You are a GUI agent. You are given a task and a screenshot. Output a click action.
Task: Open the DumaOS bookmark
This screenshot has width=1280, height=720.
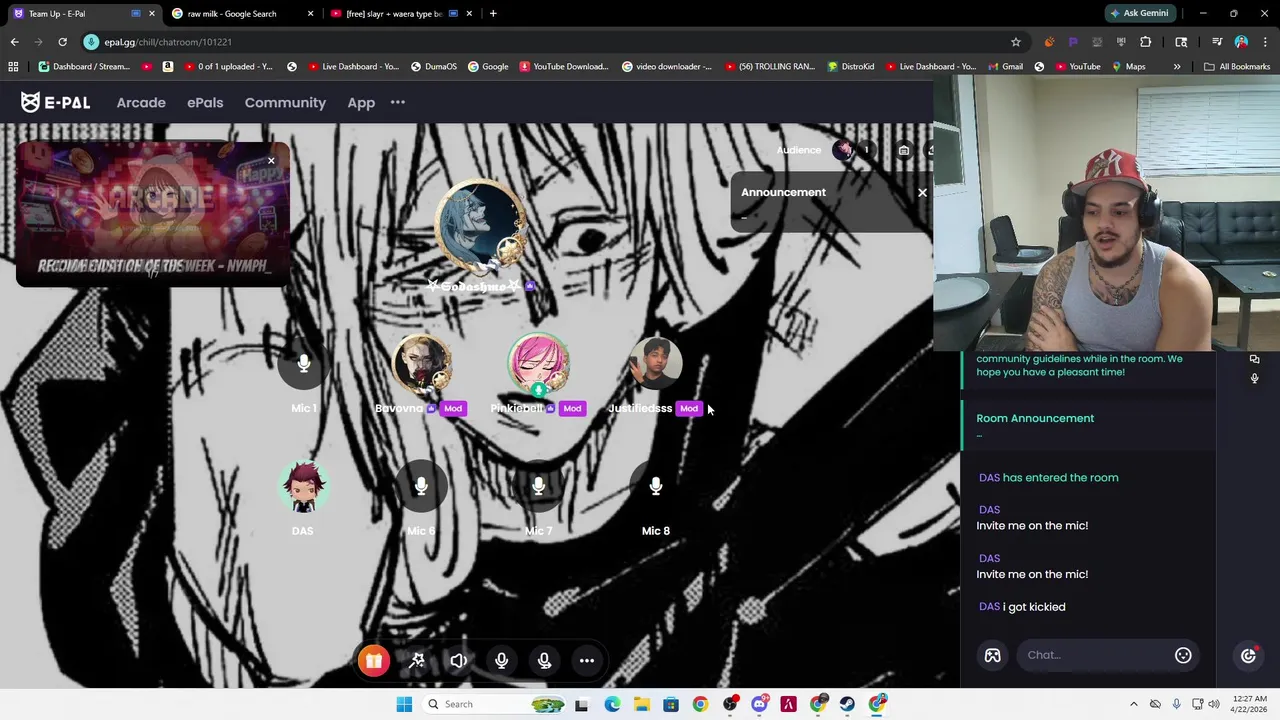(x=432, y=67)
